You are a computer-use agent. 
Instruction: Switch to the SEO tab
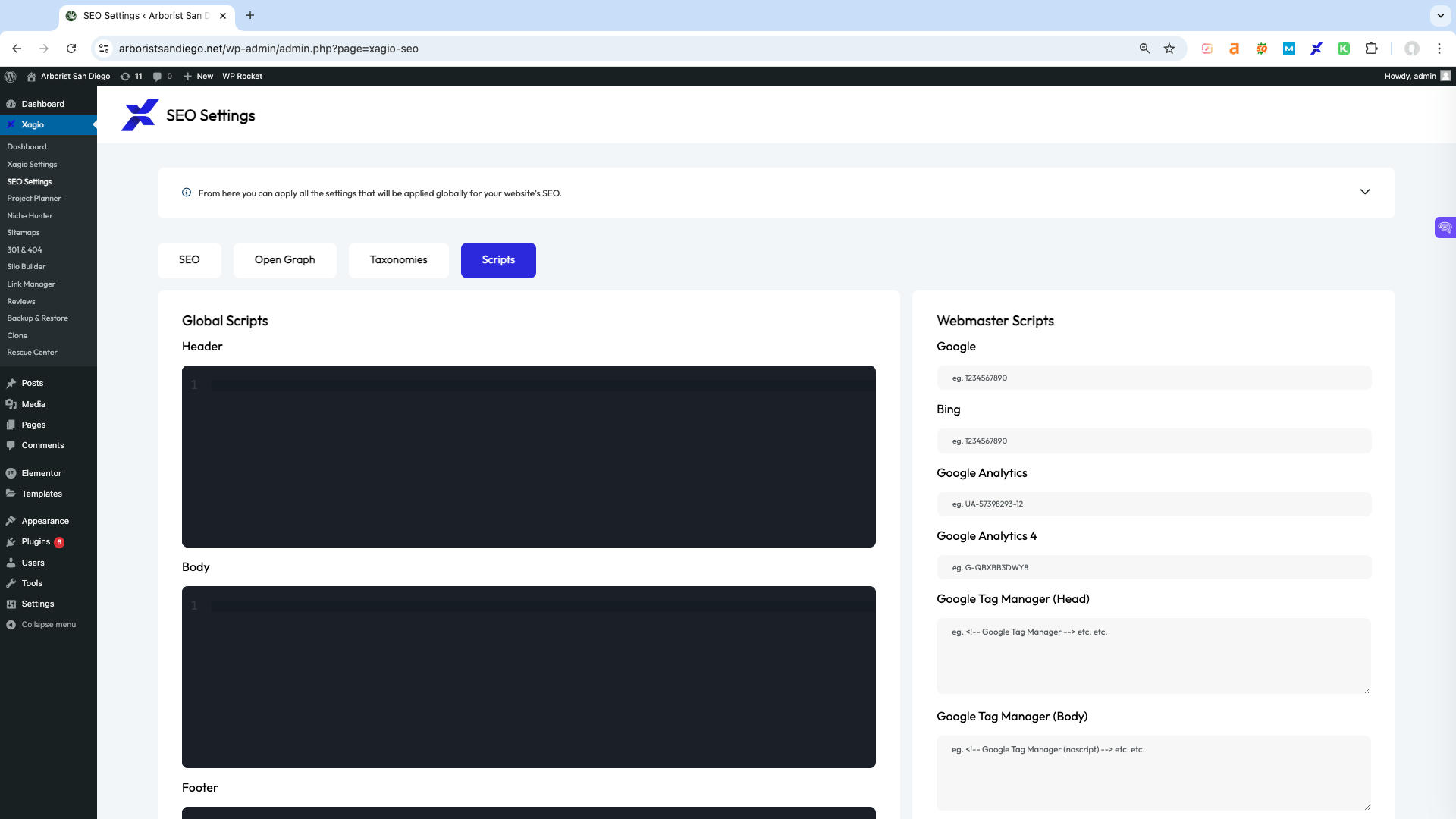(x=190, y=260)
